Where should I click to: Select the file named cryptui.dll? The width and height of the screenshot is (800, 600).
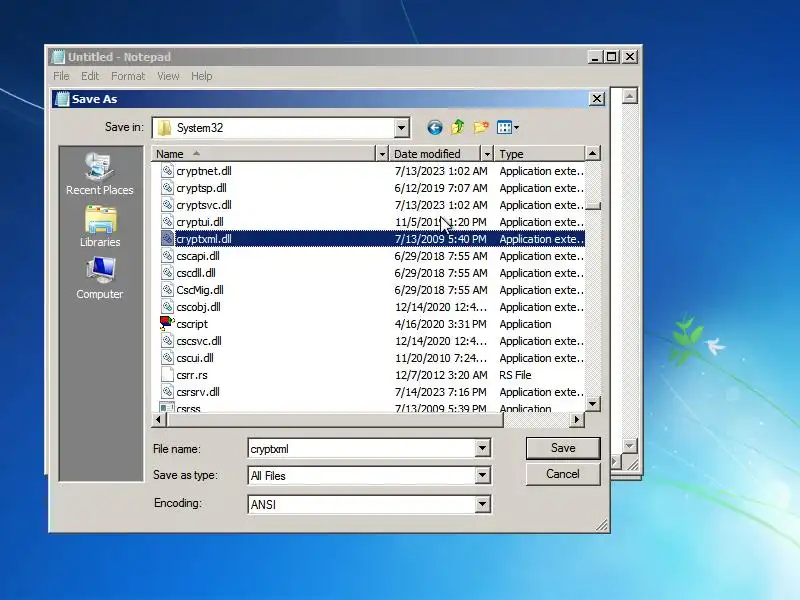199,222
